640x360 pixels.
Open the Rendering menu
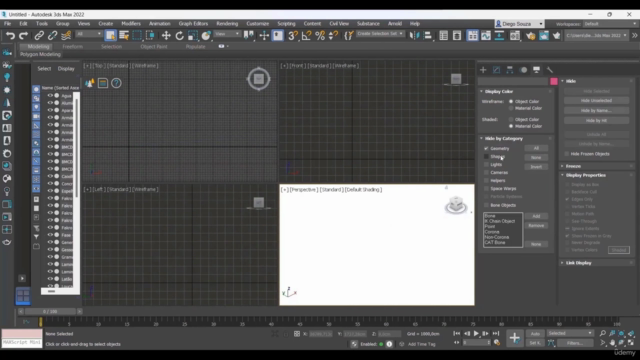[x=227, y=24]
